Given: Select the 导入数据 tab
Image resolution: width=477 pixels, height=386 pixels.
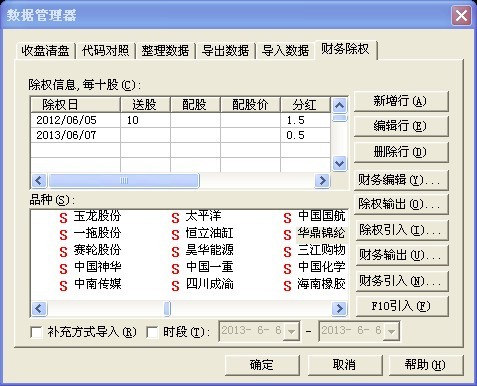Looking at the screenshot, I should (x=285, y=51).
